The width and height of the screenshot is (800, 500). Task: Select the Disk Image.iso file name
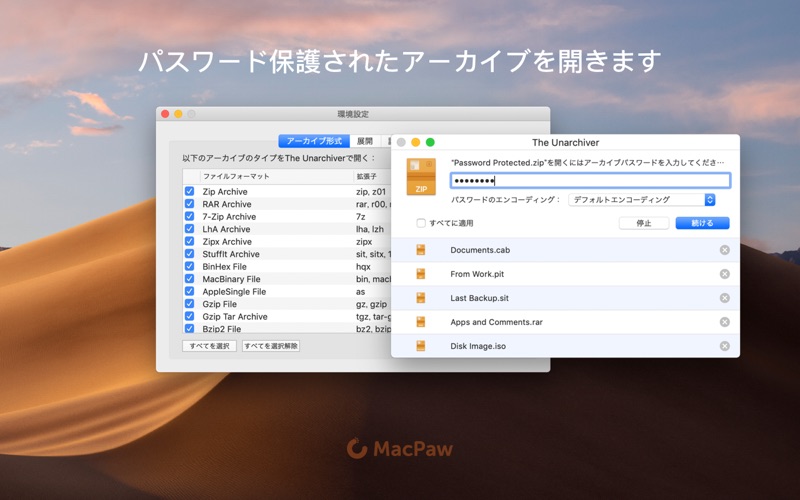(x=478, y=346)
